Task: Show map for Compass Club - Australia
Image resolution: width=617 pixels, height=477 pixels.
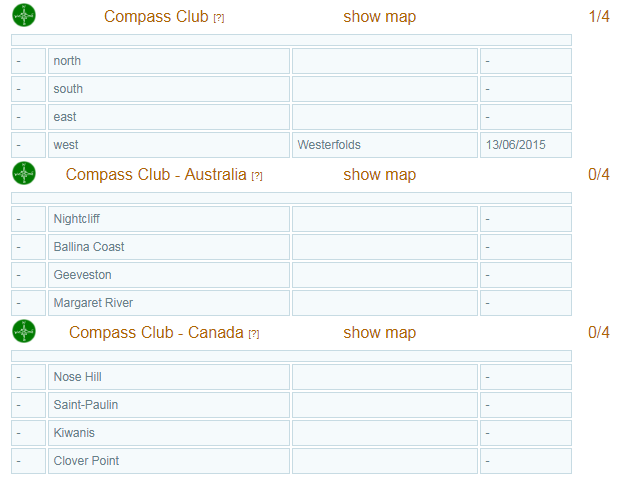Action: point(379,174)
